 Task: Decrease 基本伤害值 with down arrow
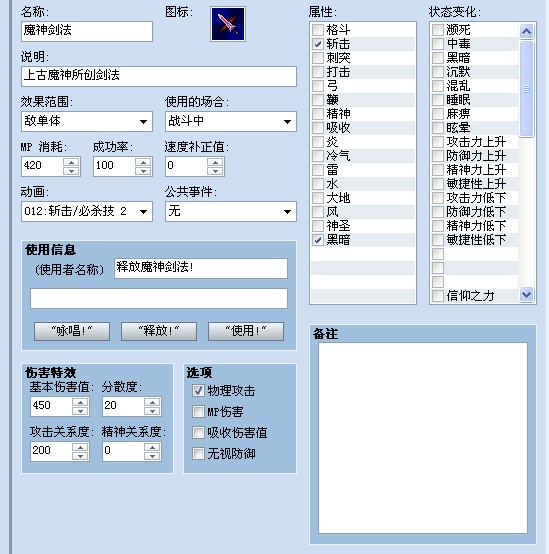(80, 411)
